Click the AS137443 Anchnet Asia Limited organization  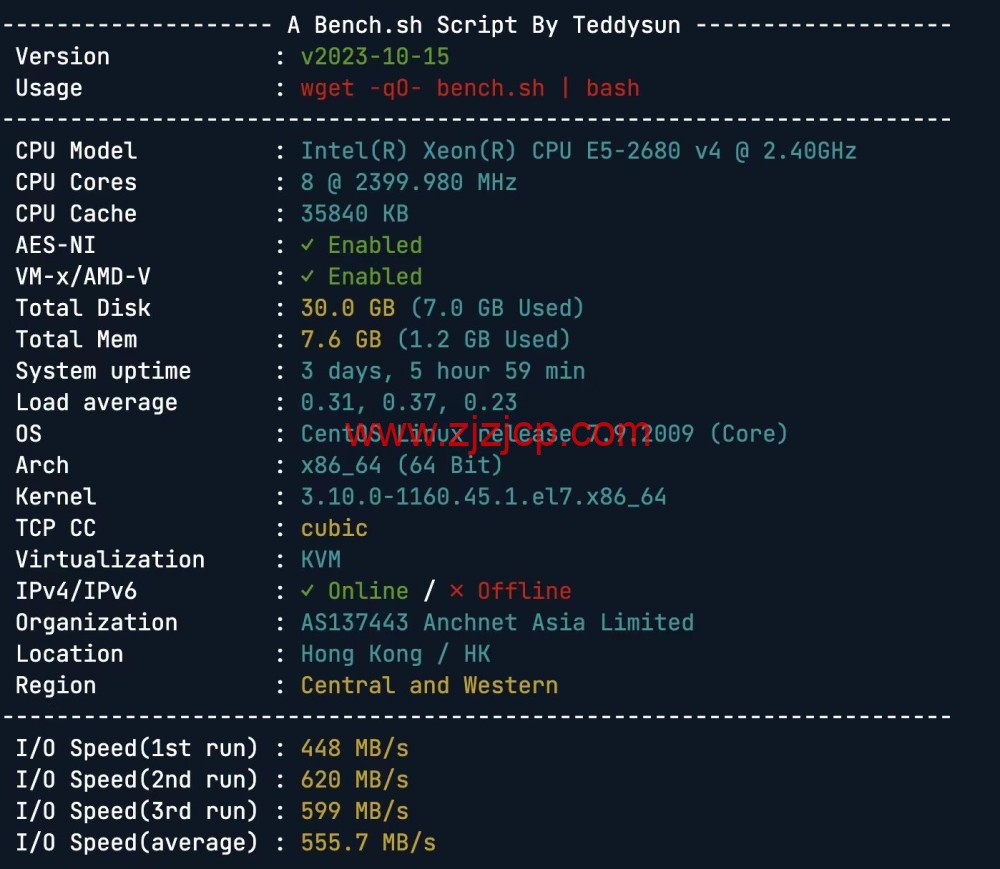tap(497, 622)
